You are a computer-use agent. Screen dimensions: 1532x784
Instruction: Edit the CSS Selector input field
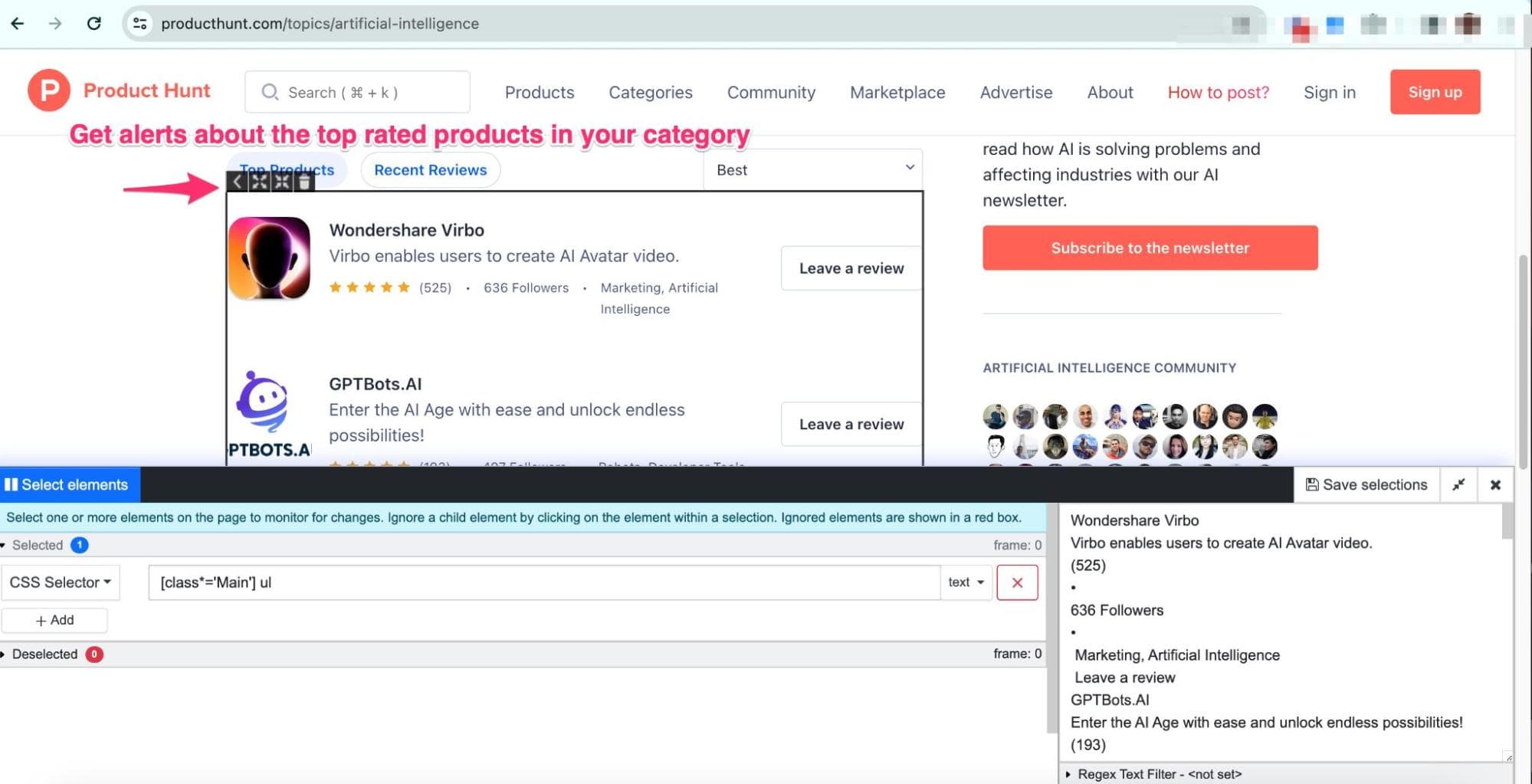click(536, 582)
